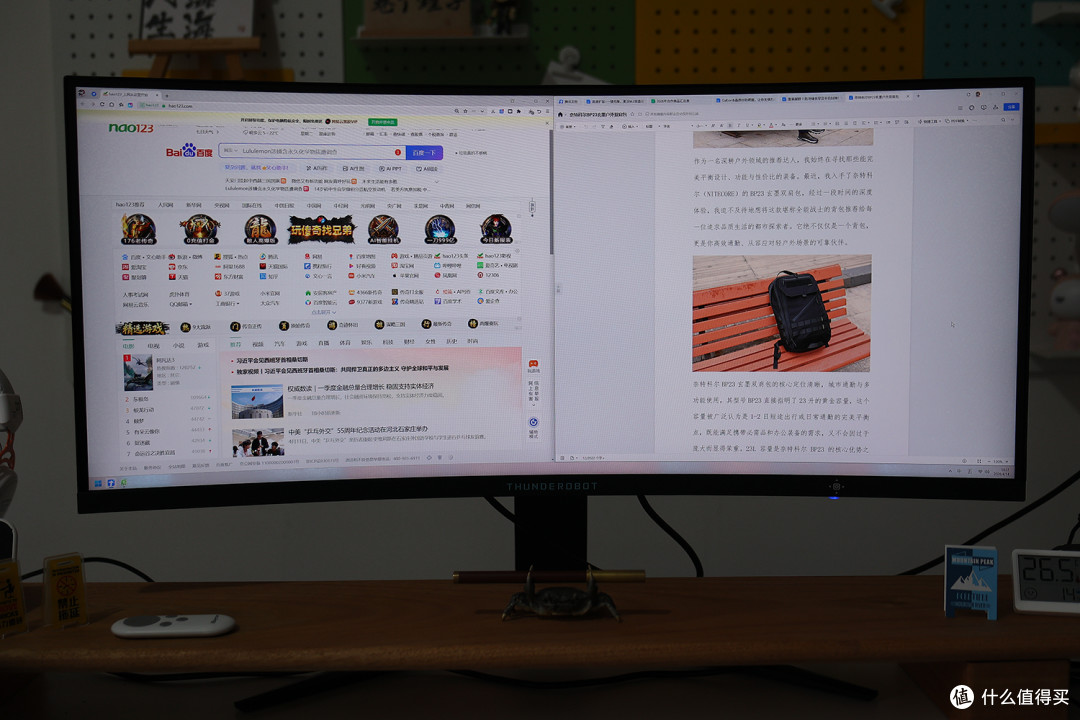Screen dimensions: 1080x720
Task: Open the 天猫 site link
Action: [178, 277]
